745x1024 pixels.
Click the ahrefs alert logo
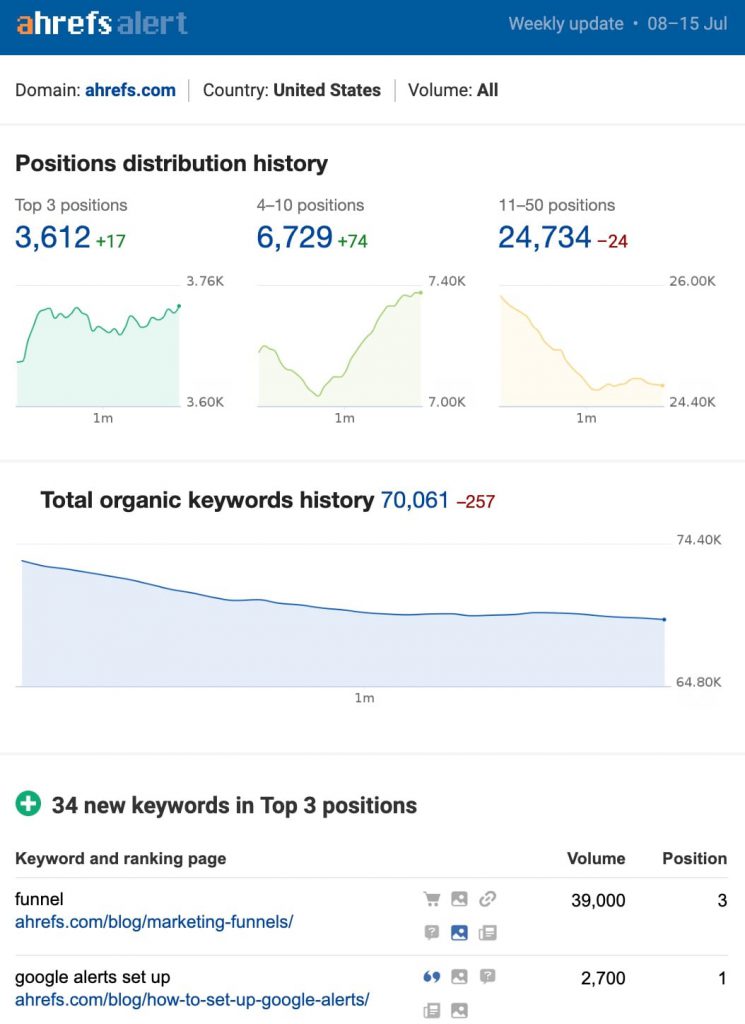[x=102, y=24]
